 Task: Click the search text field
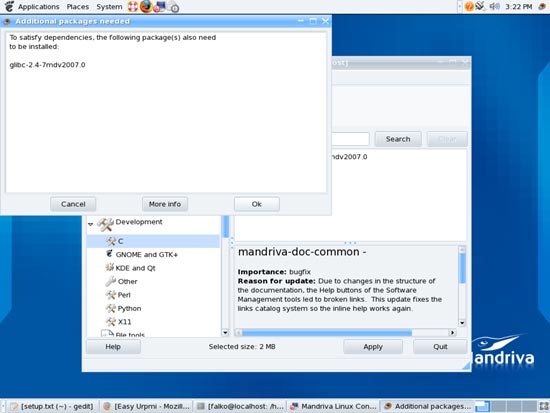tap(350, 139)
